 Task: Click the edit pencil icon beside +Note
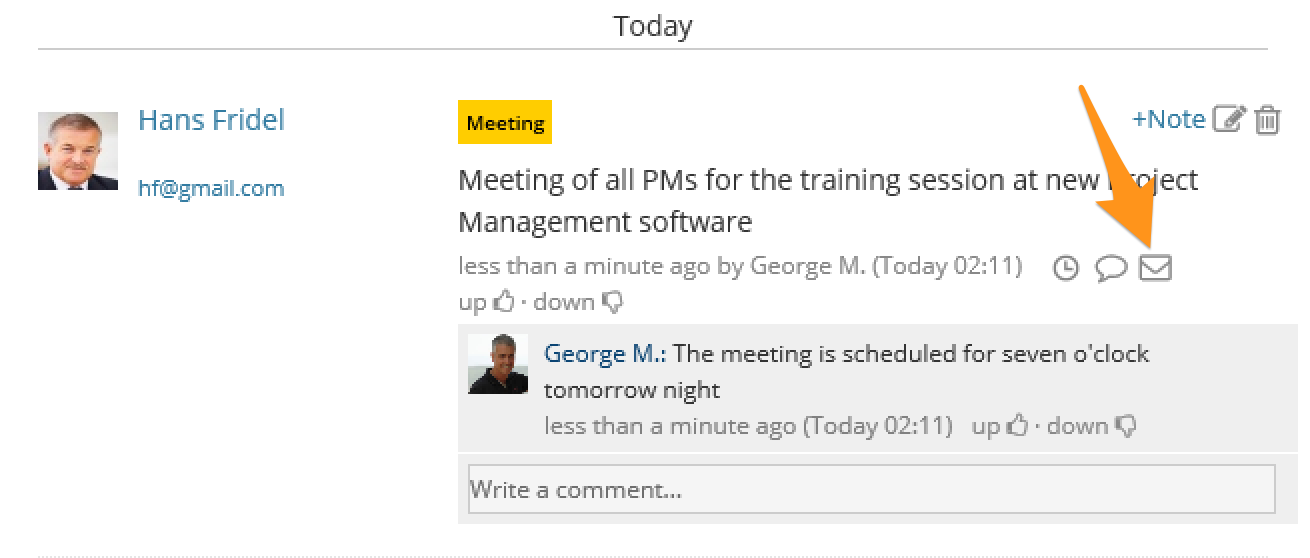click(x=1228, y=120)
